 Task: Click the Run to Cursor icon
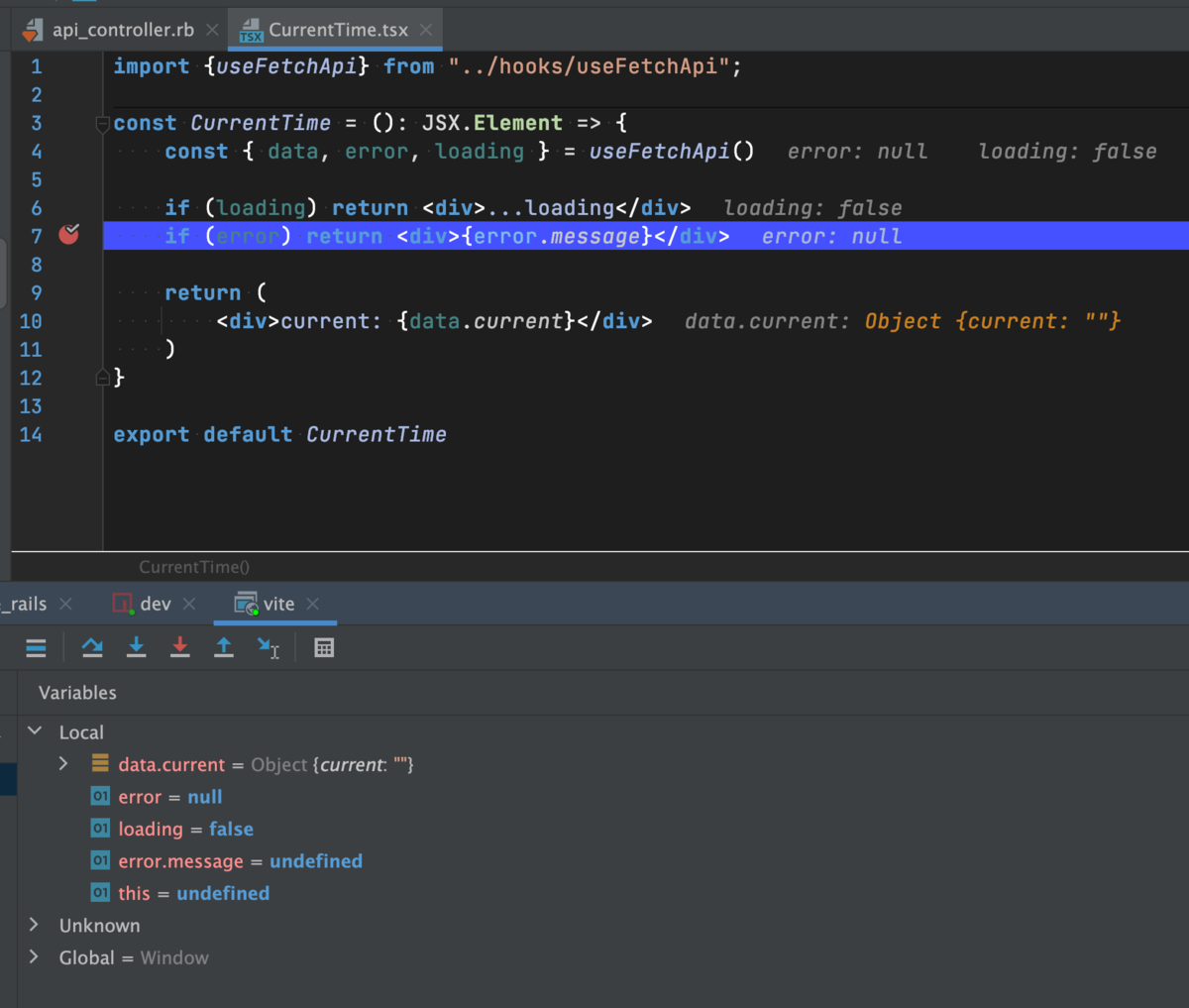coord(266,647)
